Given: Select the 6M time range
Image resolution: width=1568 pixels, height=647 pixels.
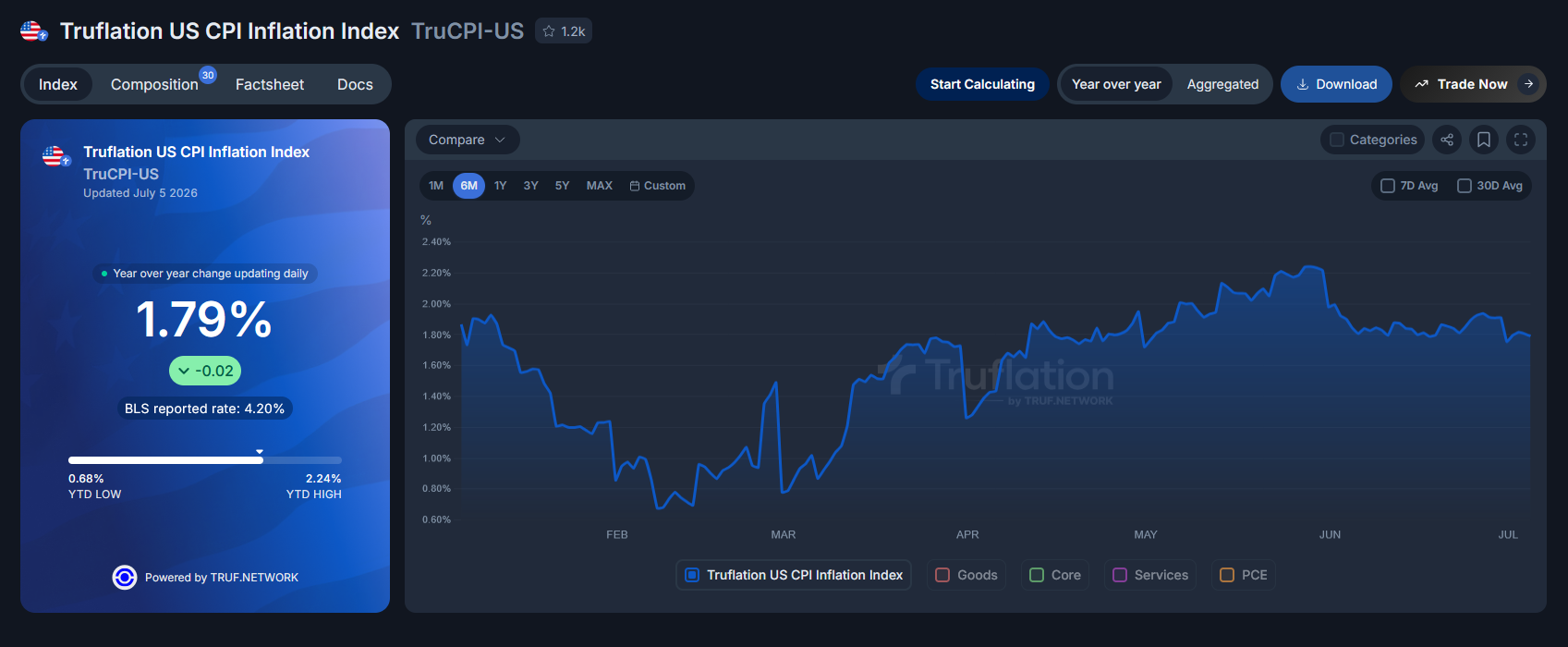Looking at the screenshot, I should pos(469,186).
